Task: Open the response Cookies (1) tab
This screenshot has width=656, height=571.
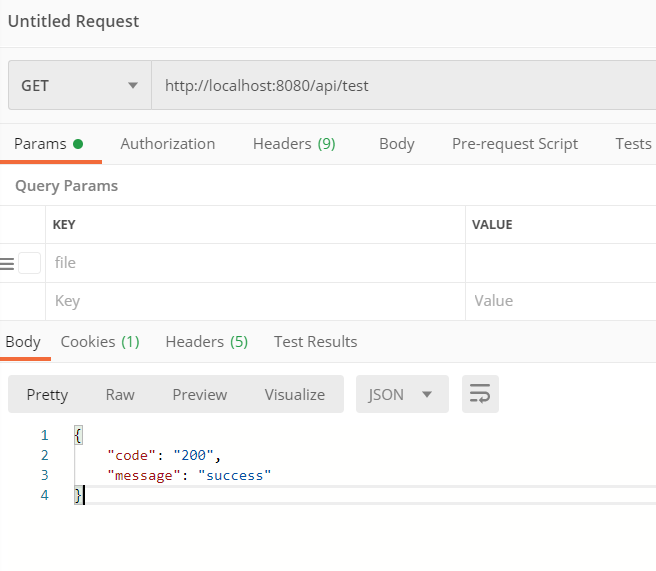Action: [x=100, y=342]
